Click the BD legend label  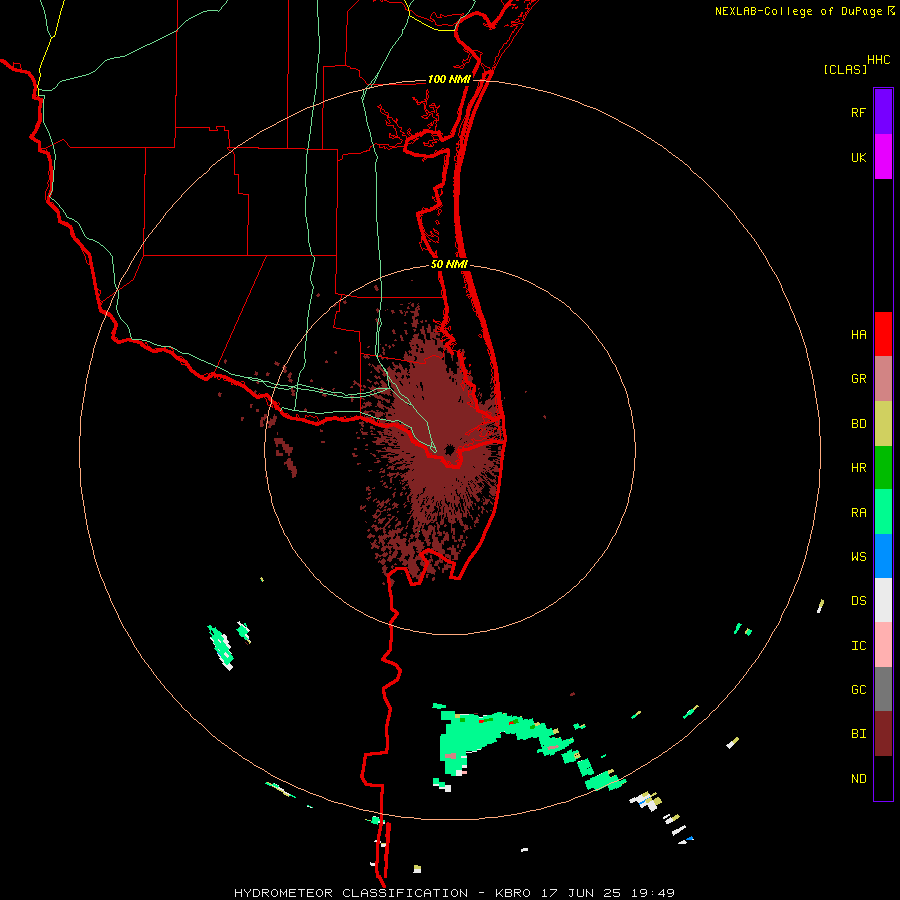tap(858, 423)
